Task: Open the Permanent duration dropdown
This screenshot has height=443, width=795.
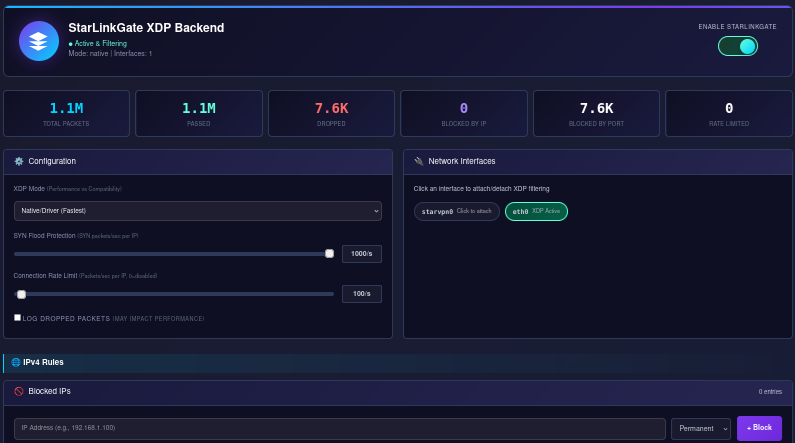Action: (x=701, y=428)
